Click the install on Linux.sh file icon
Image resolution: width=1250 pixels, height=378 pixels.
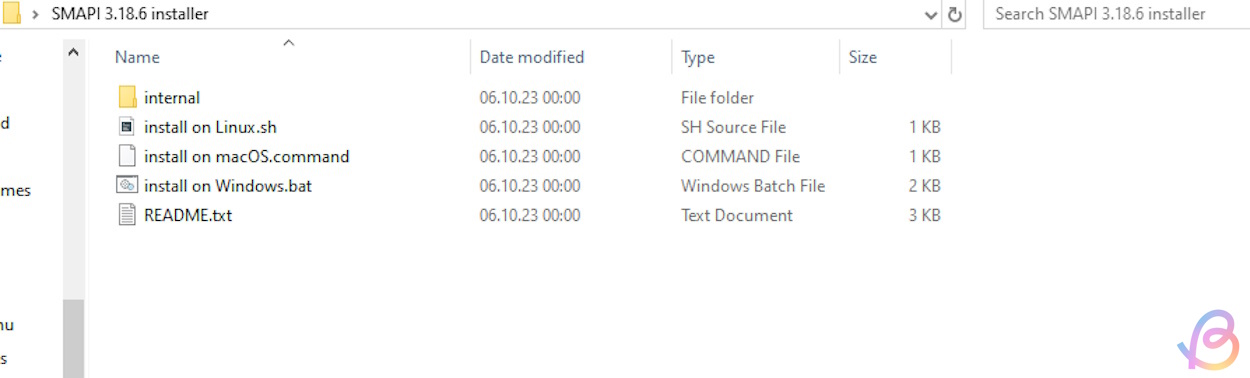click(x=127, y=127)
